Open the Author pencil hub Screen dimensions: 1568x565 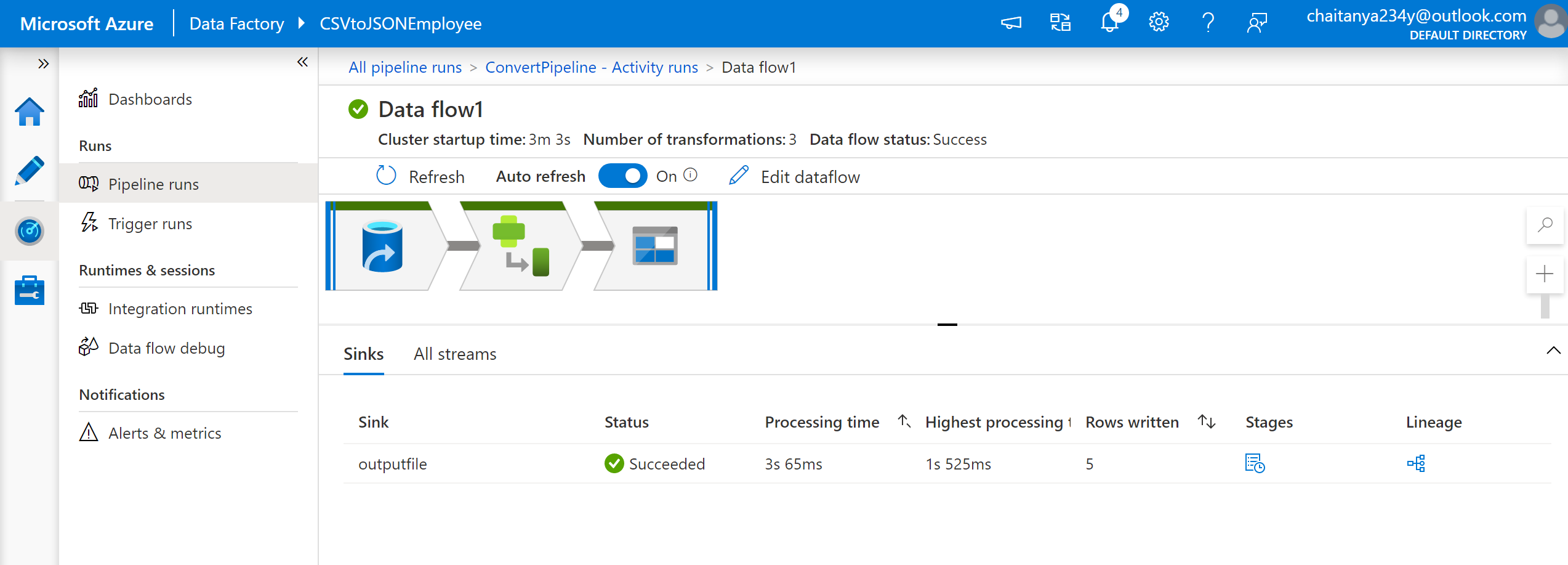tap(29, 171)
